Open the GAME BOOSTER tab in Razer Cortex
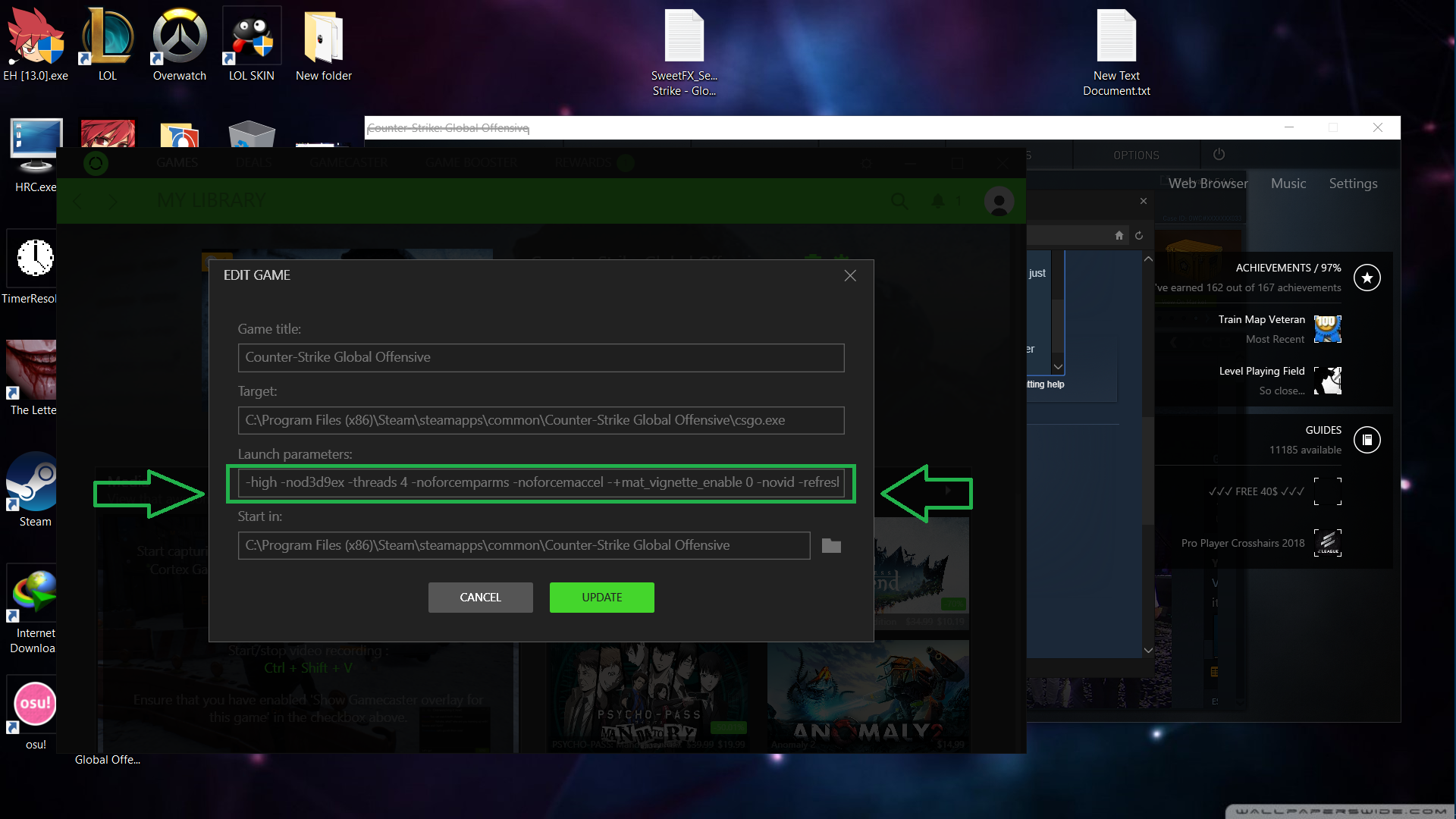 (471, 163)
